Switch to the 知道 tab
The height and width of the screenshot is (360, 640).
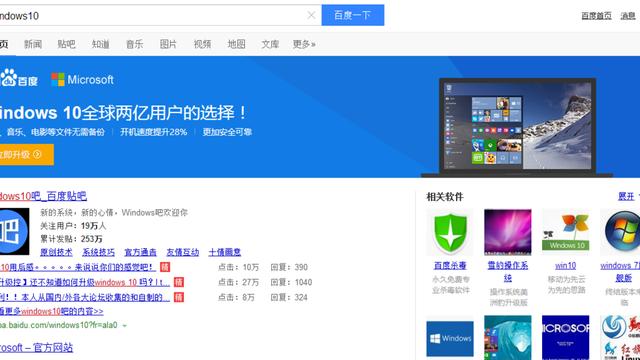pos(100,44)
